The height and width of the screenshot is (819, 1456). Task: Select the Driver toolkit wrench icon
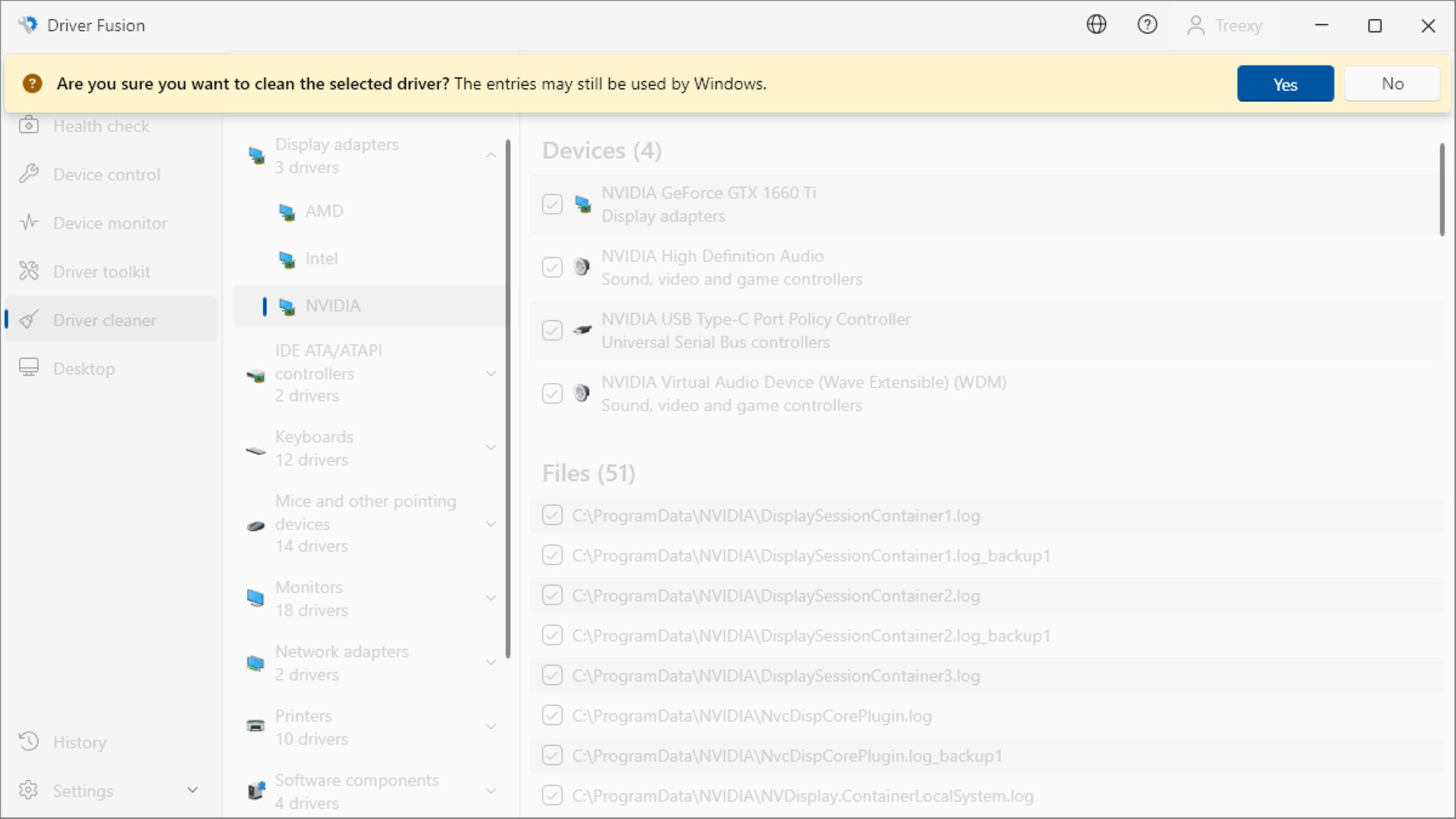[x=29, y=270]
